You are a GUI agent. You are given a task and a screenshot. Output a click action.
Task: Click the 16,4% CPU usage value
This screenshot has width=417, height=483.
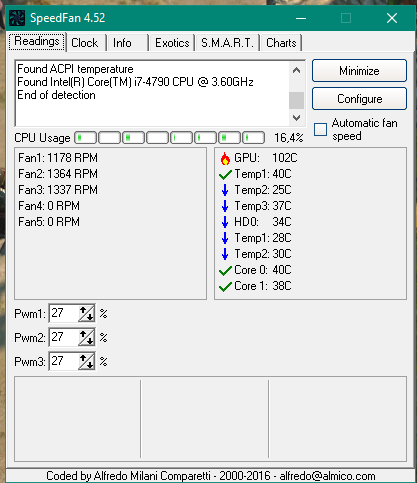tap(289, 138)
